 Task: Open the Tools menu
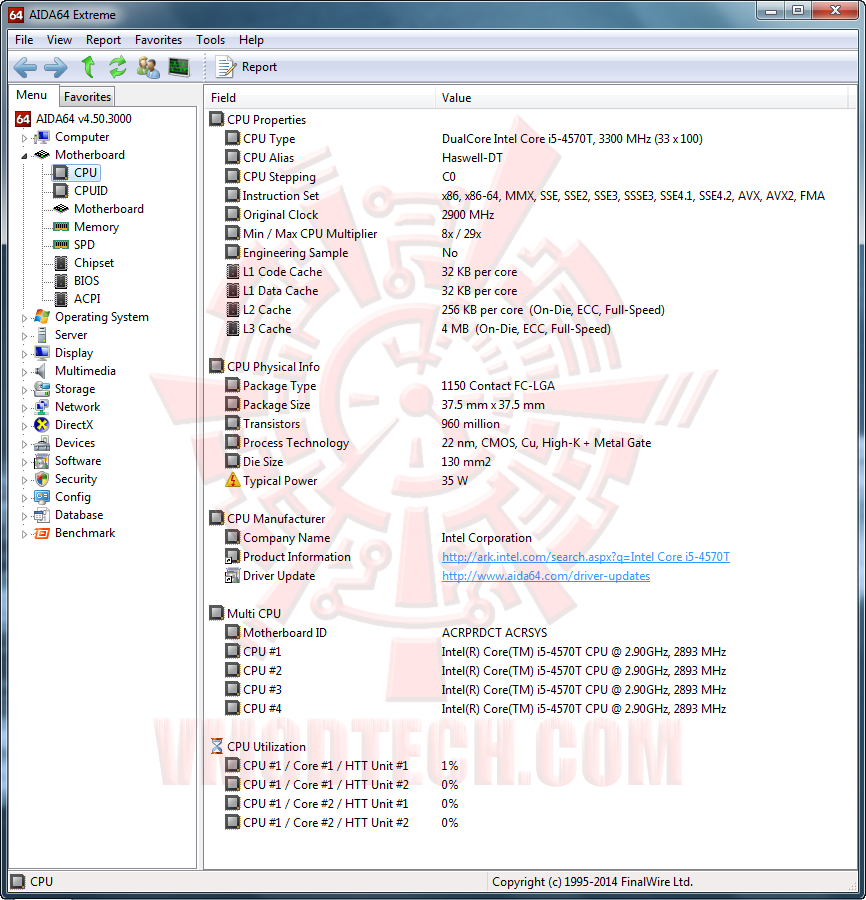(210, 40)
